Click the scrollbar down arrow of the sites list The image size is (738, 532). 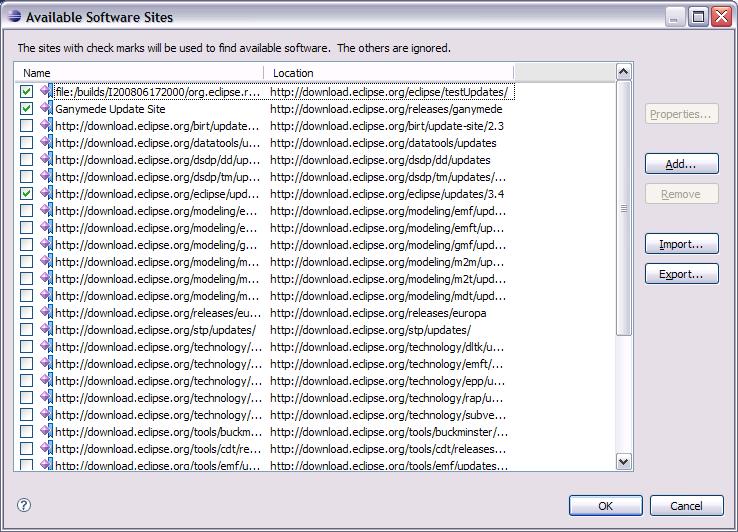pyautogui.click(x=623, y=461)
